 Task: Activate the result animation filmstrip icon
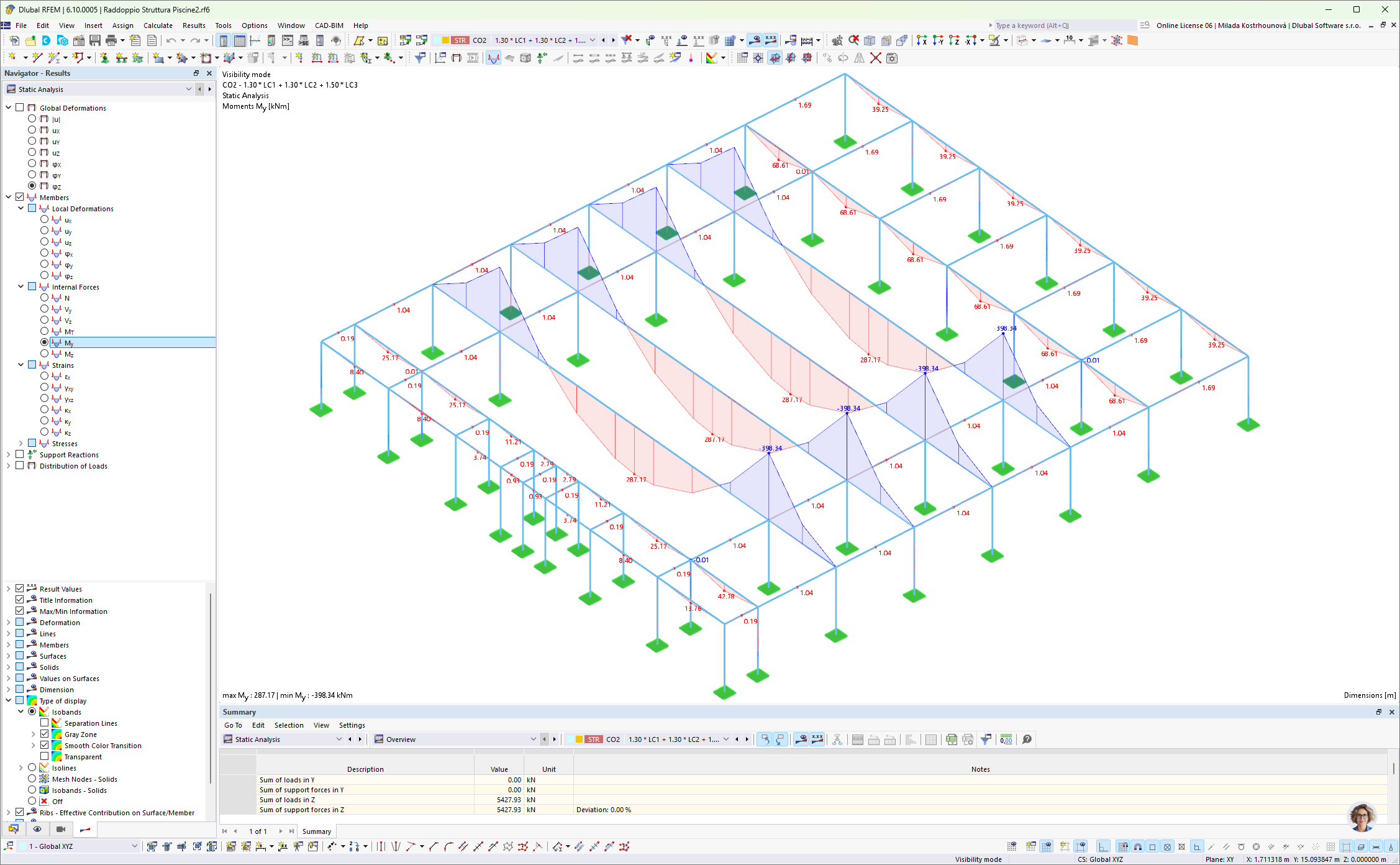[473, 58]
